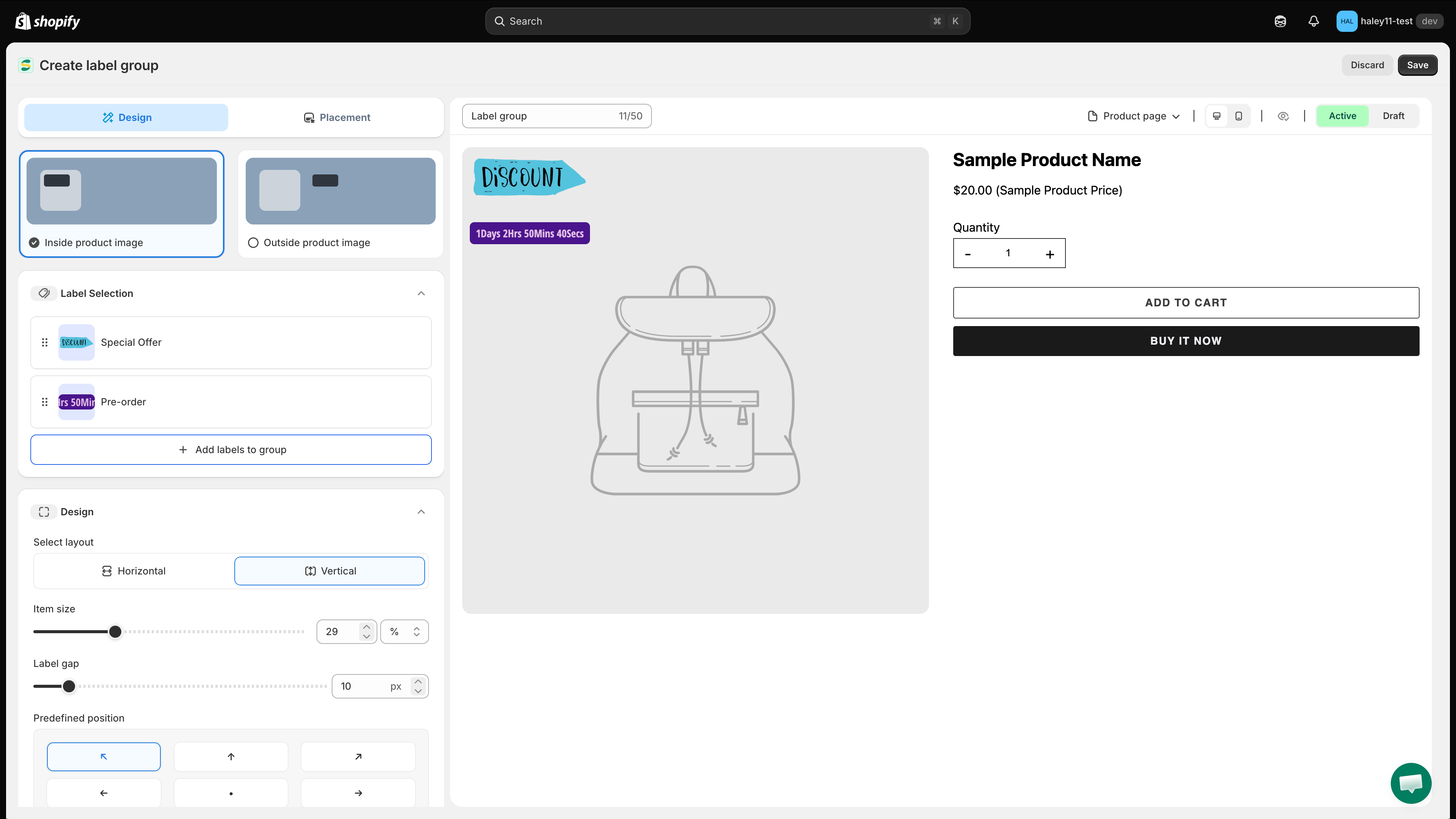
Task: Click the Discard button
Action: pos(1367,65)
